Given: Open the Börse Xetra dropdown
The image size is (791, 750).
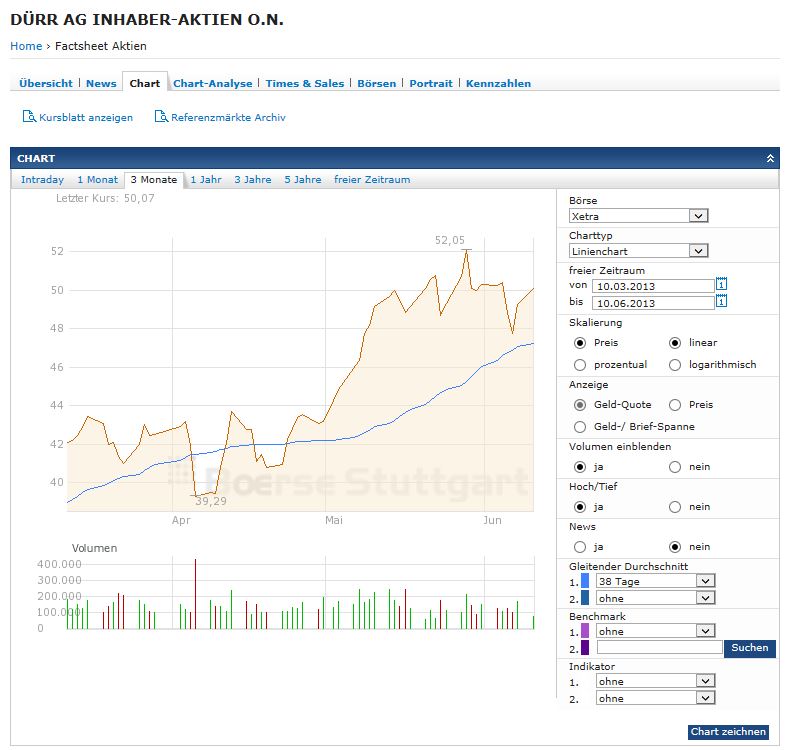Looking at the screenshot, I should point(698,216).
